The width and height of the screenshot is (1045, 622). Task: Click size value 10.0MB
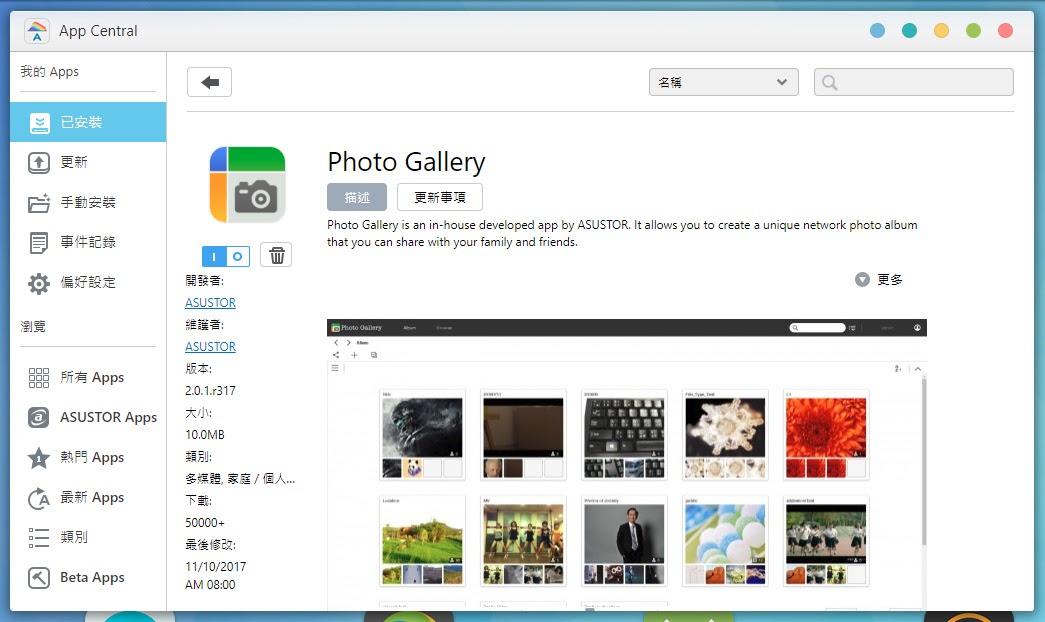[205, 435]
